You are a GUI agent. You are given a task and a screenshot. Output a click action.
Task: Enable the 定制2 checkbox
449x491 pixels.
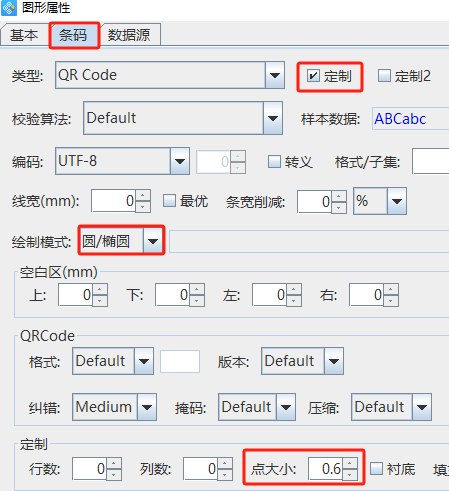(384, 76)
